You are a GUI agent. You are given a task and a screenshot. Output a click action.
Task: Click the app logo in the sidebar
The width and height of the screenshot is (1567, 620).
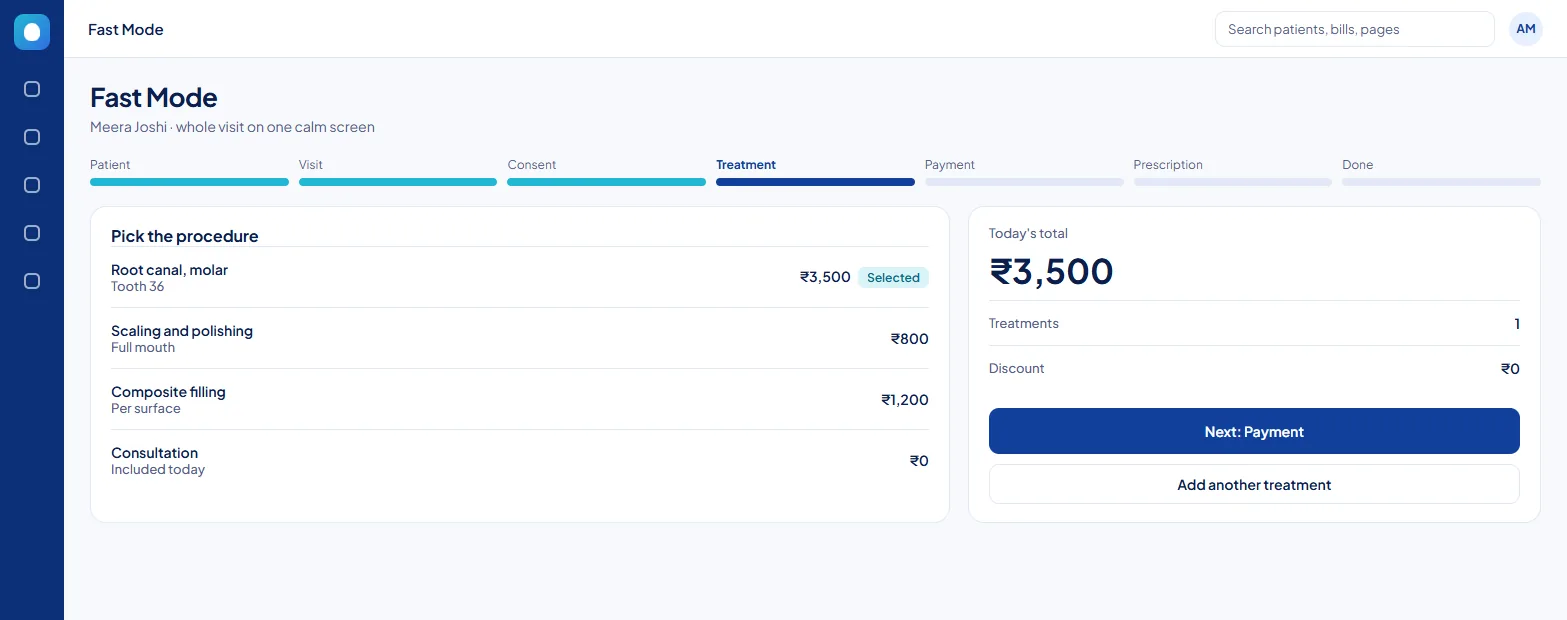coord(32,32)
